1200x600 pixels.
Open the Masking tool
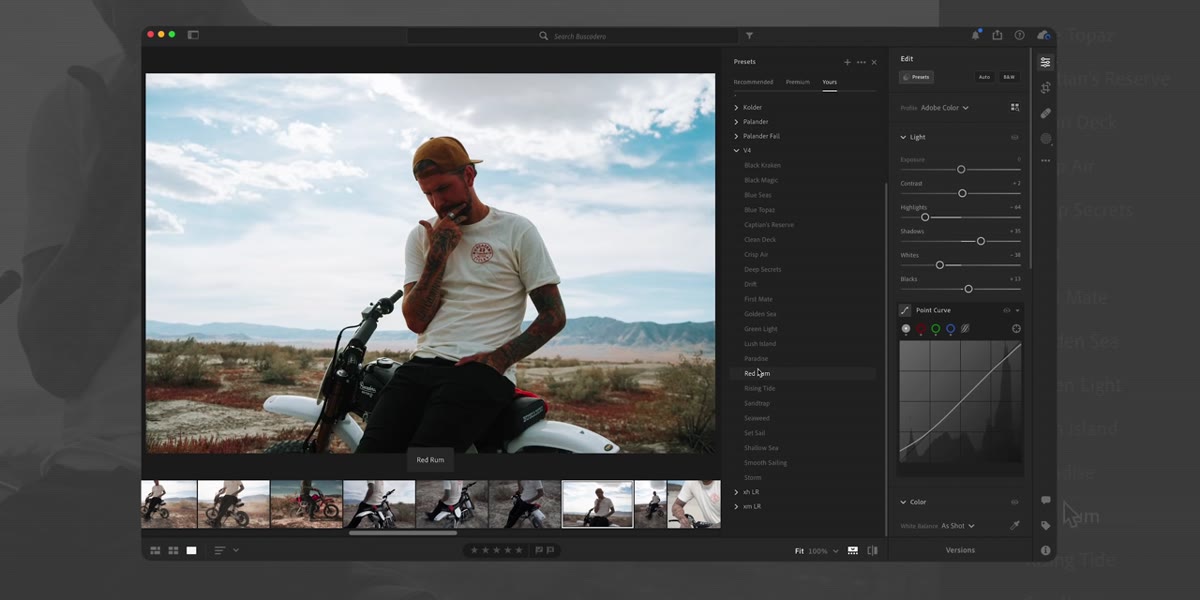1045,138
